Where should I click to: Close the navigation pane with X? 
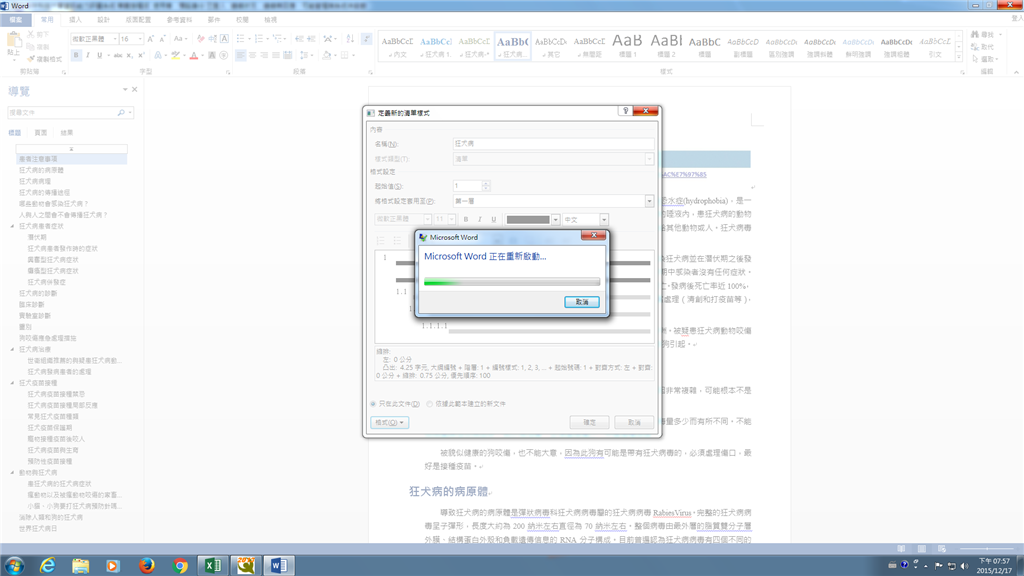coord(135,89)
